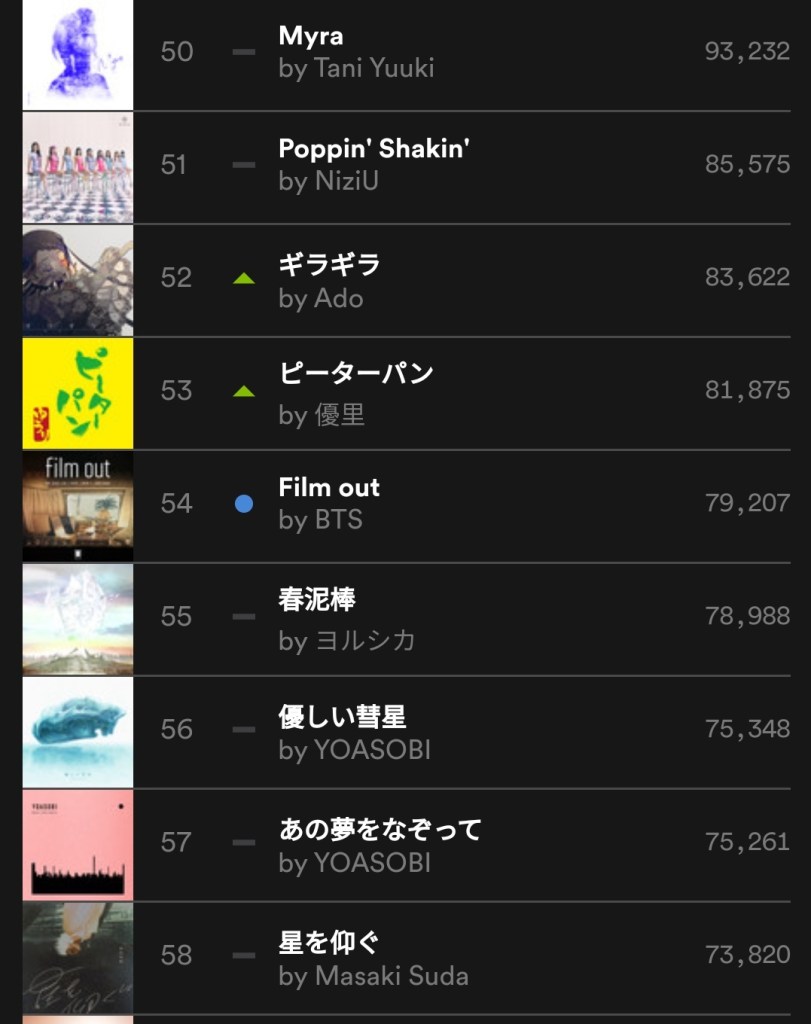
Task: Click the stream count 79,207
Action: click(747, 503)
